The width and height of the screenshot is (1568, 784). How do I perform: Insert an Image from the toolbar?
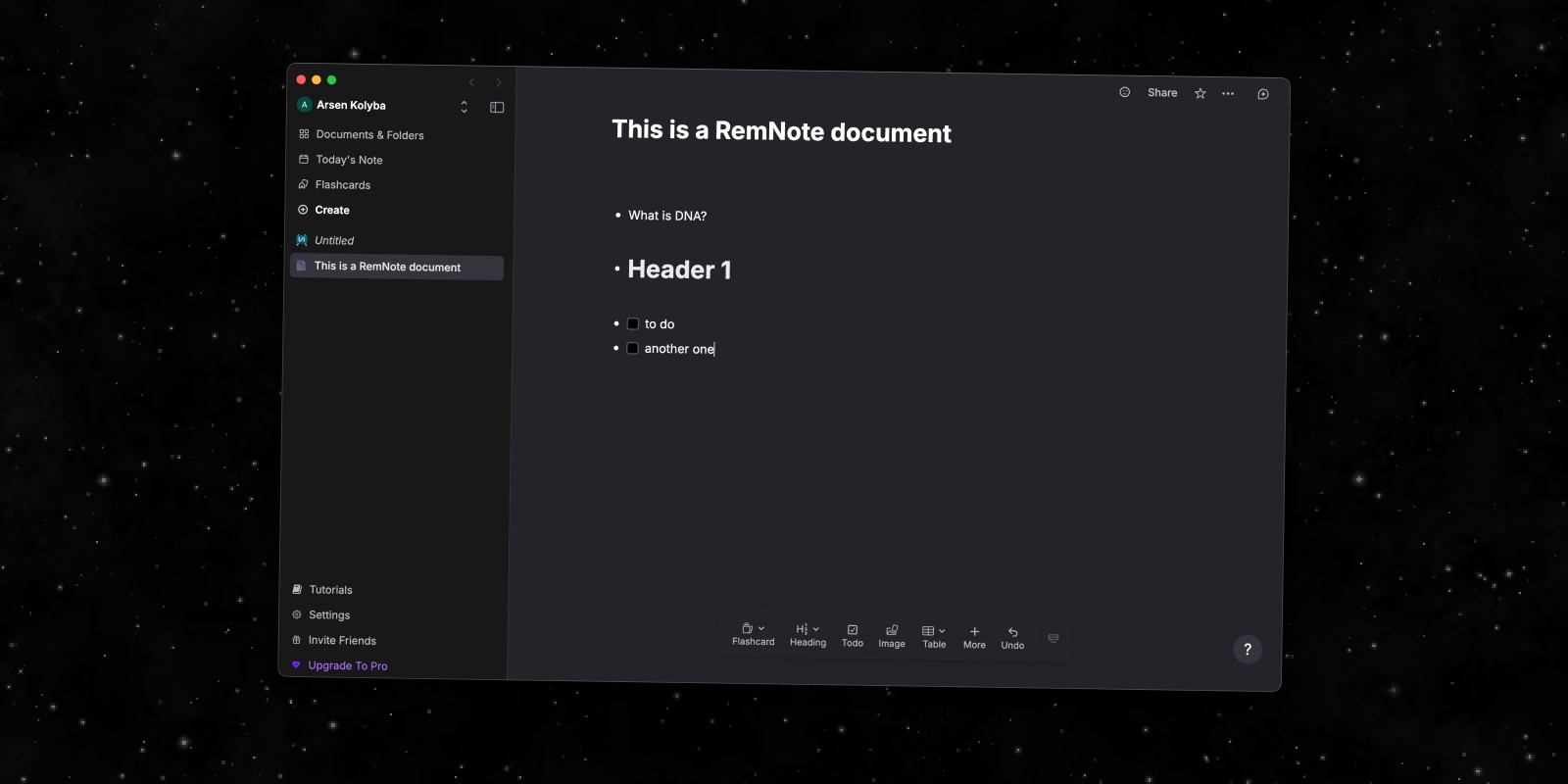click(892, 636)
